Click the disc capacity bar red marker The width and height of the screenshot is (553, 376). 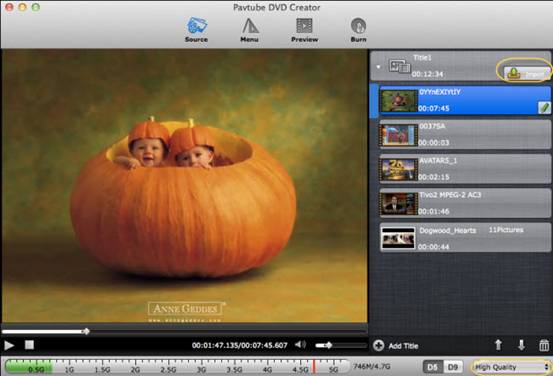313,366
